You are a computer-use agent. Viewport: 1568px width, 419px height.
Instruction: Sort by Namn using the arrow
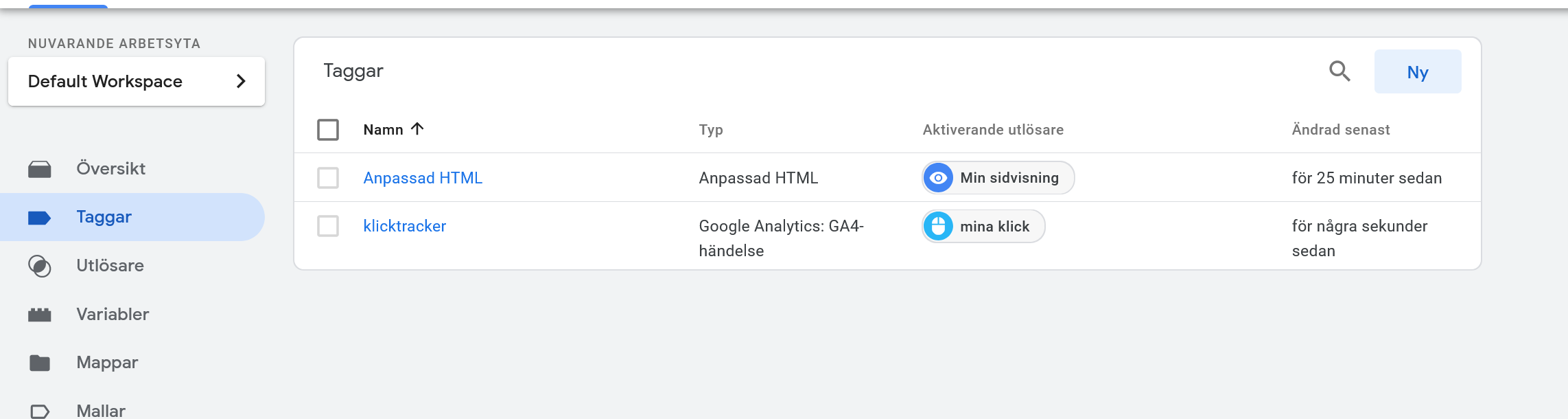pyautogui.click(x=417, y=129)
